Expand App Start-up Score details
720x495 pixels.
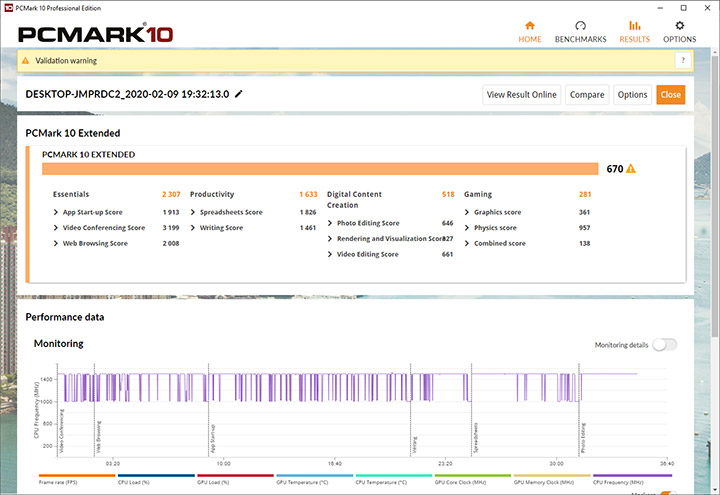[x=56, y=212]
